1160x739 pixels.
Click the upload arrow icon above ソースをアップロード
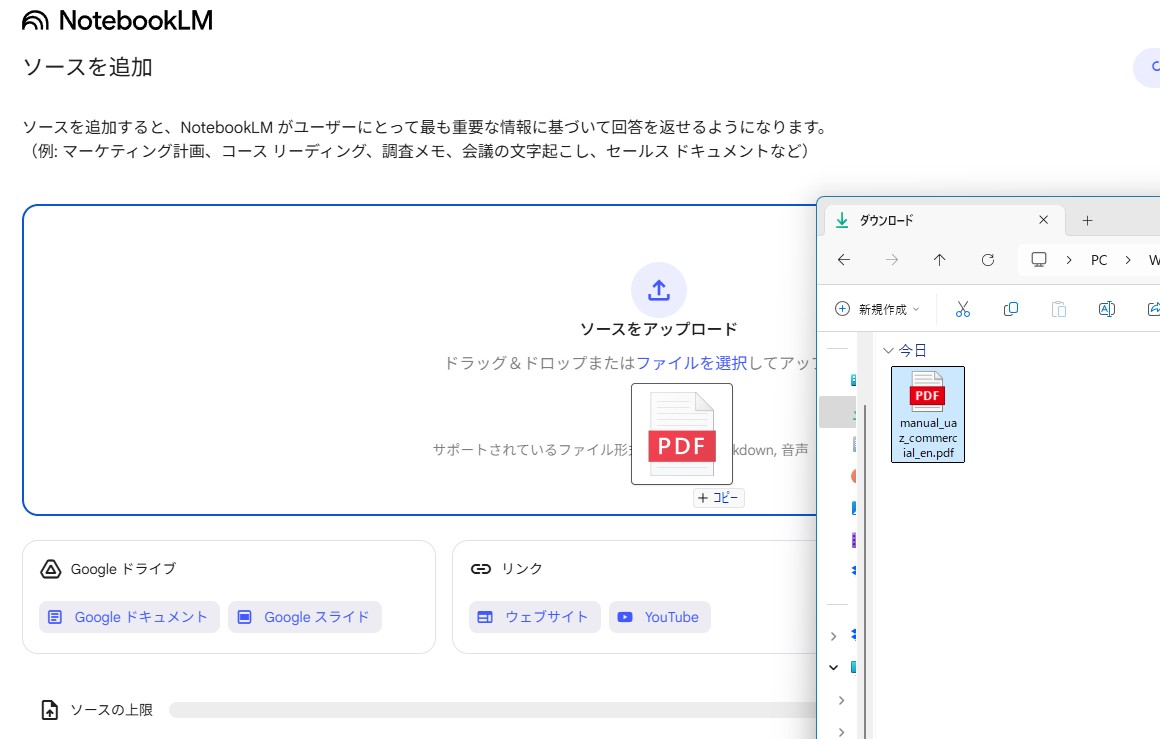point(659,290)
